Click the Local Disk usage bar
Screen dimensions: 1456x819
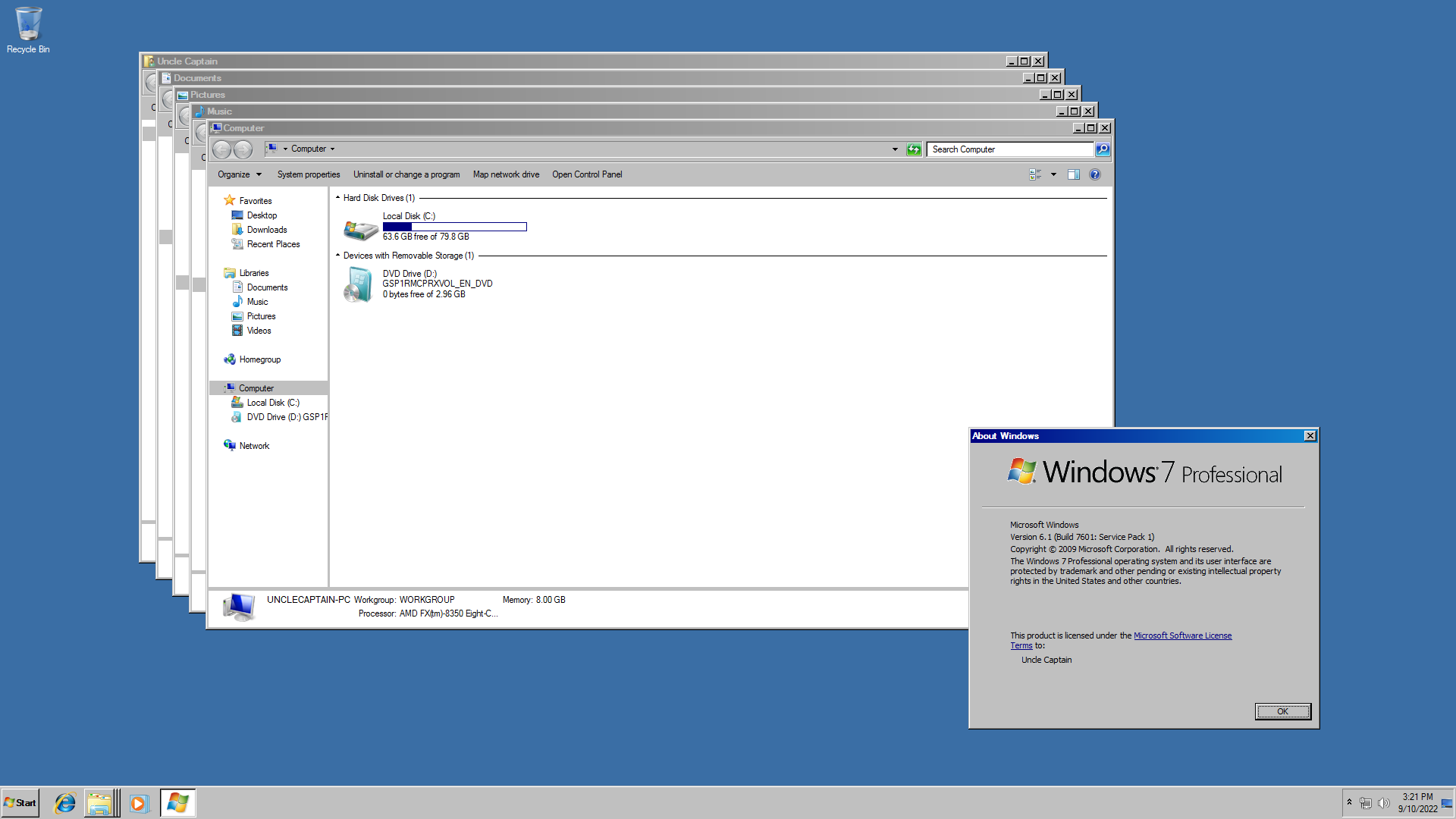(x=454, y=226)
